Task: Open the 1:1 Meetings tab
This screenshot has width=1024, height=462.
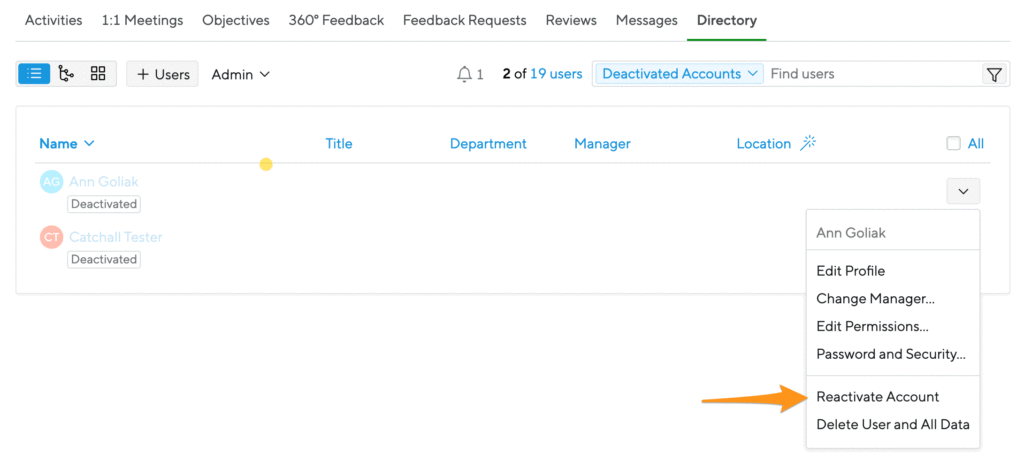Action: click(142, 20)
